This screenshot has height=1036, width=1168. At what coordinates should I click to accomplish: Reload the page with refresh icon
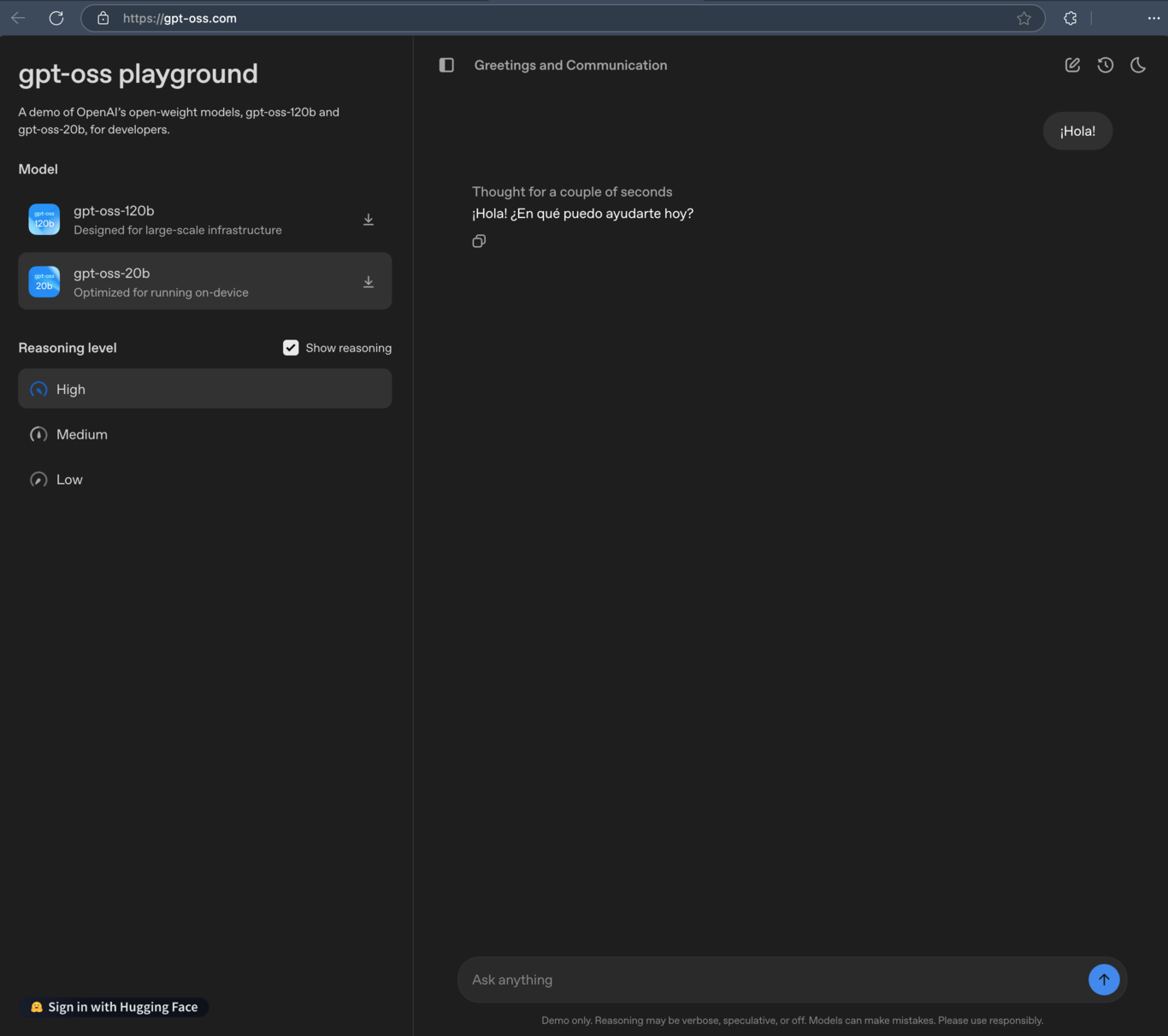(x=56, y=18)
